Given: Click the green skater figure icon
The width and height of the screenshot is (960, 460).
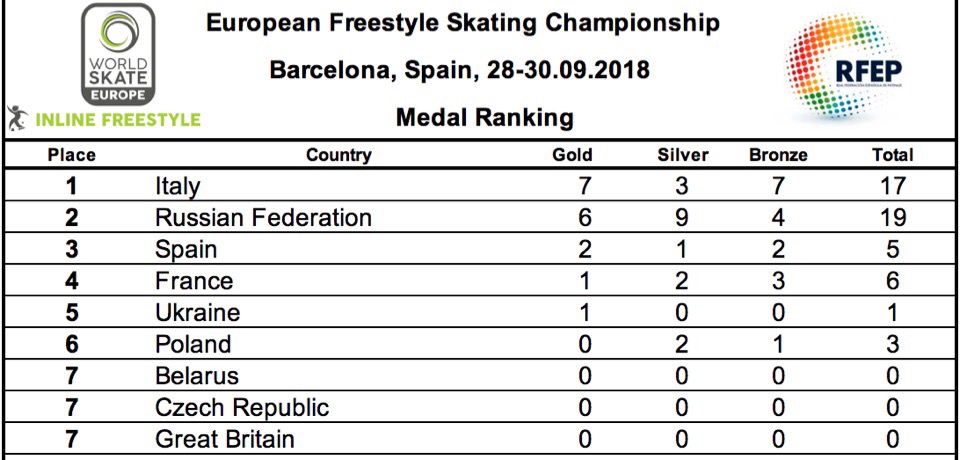Looking at the screenshot, I should coord(17,118).
